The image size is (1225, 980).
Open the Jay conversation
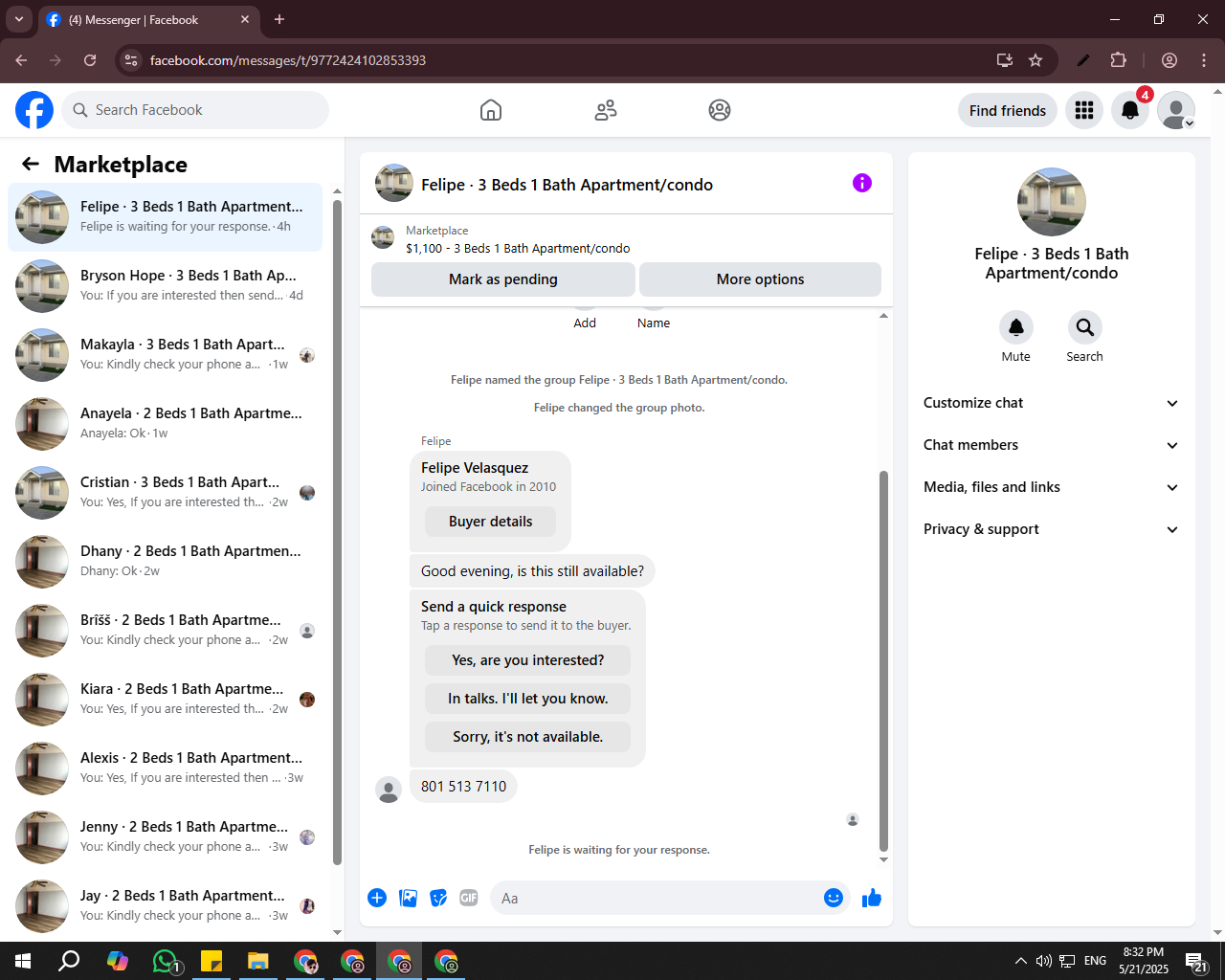[x=165, y=905]
